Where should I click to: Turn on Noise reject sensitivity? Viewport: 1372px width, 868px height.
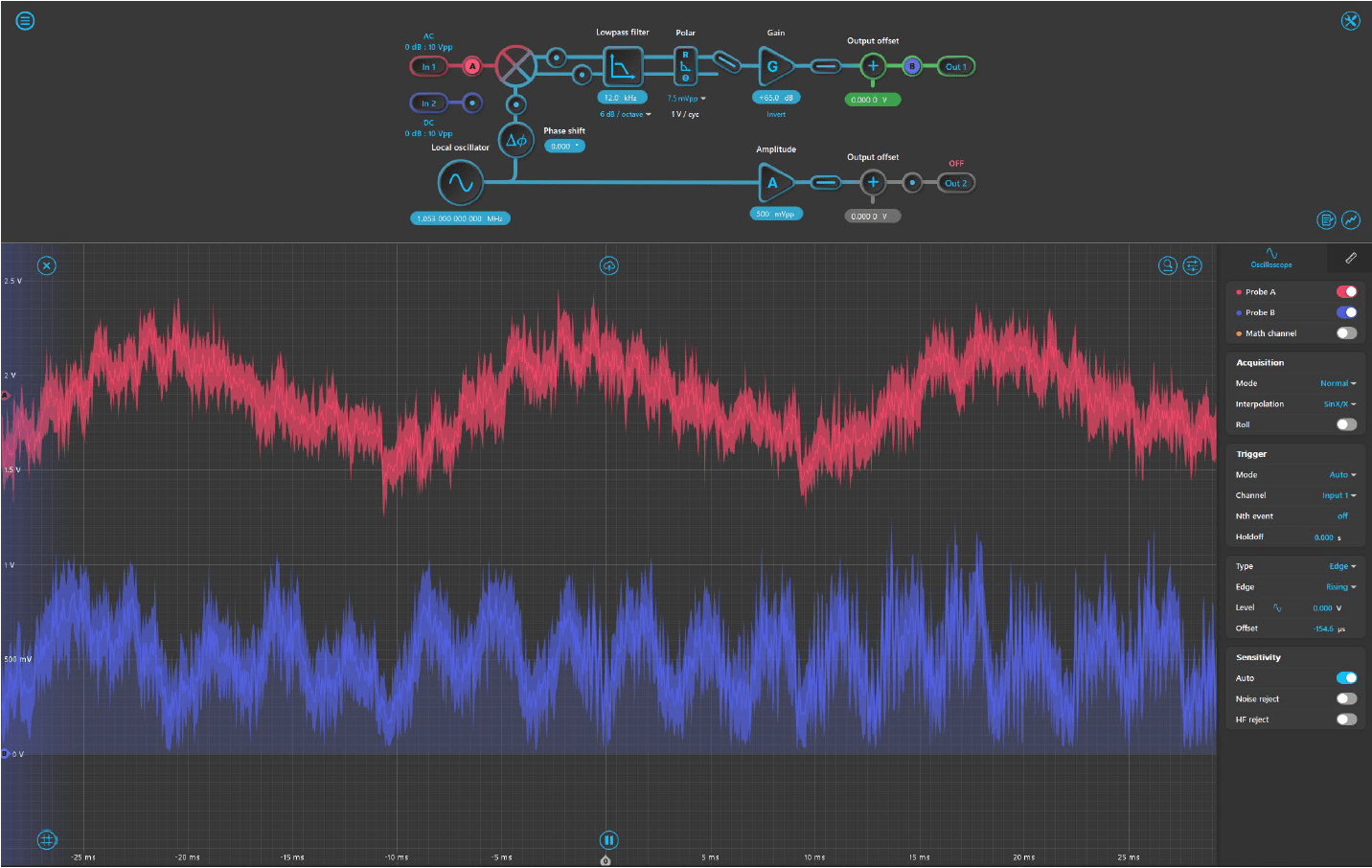(x=1346, y=699)
